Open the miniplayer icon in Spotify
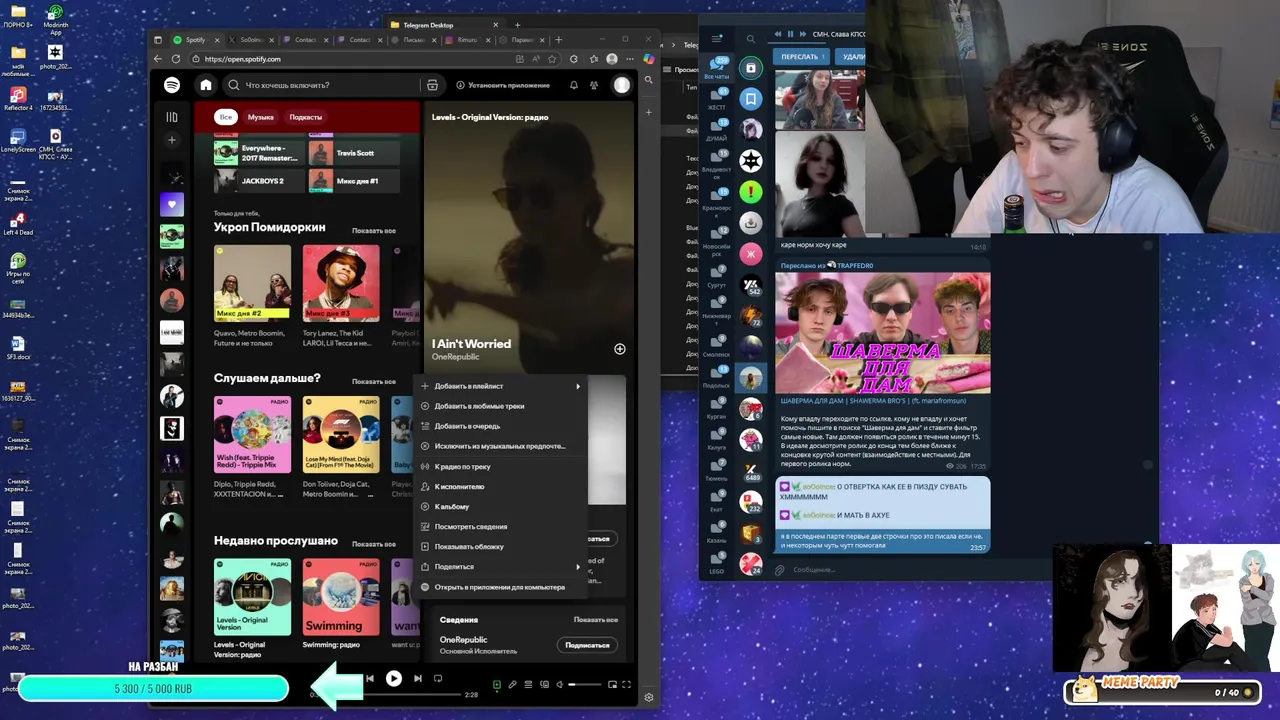 tap(613, 685)
